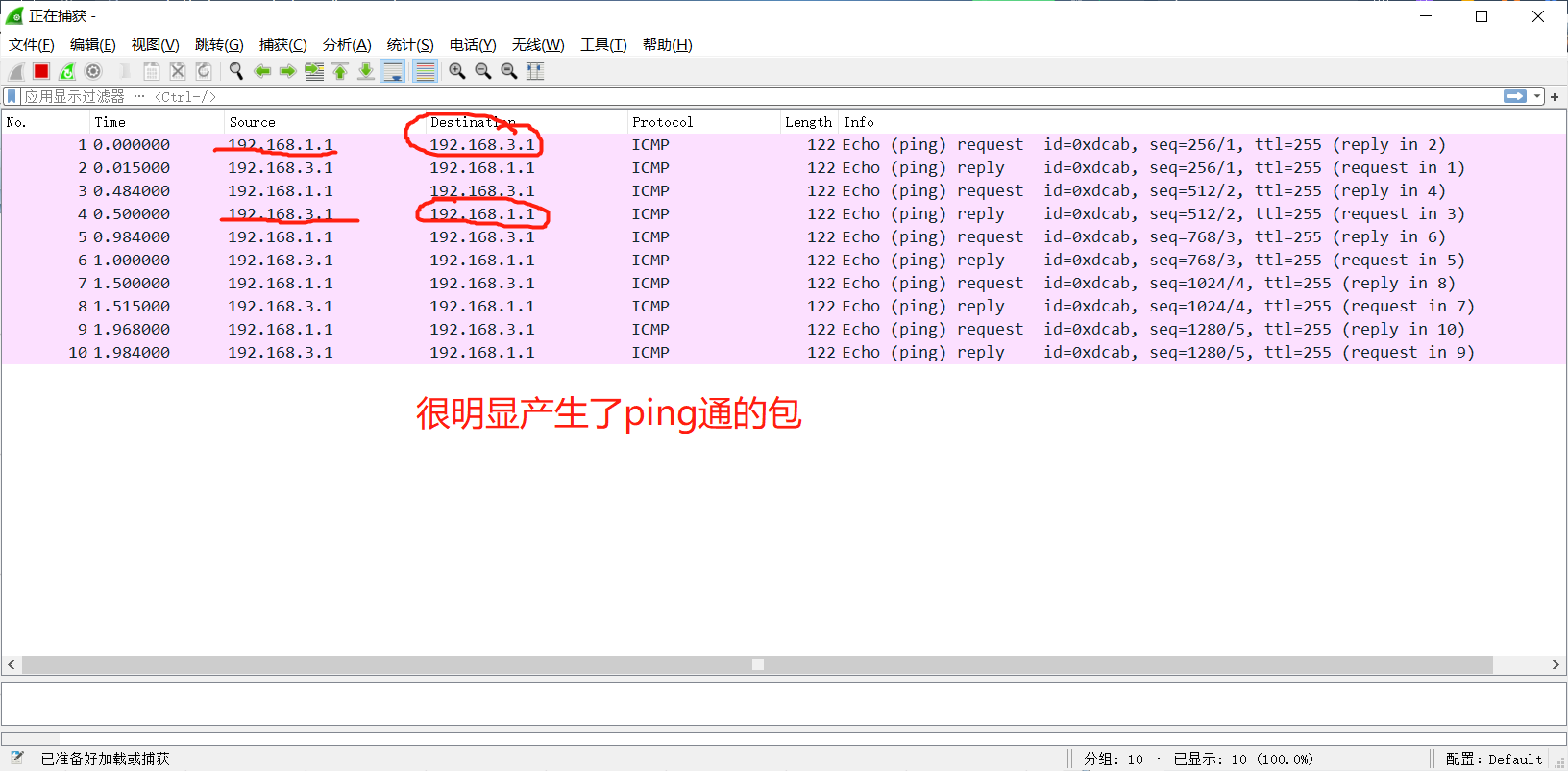Open the 电话(Y) menu

pyautogui.click(x=473, y=44)
